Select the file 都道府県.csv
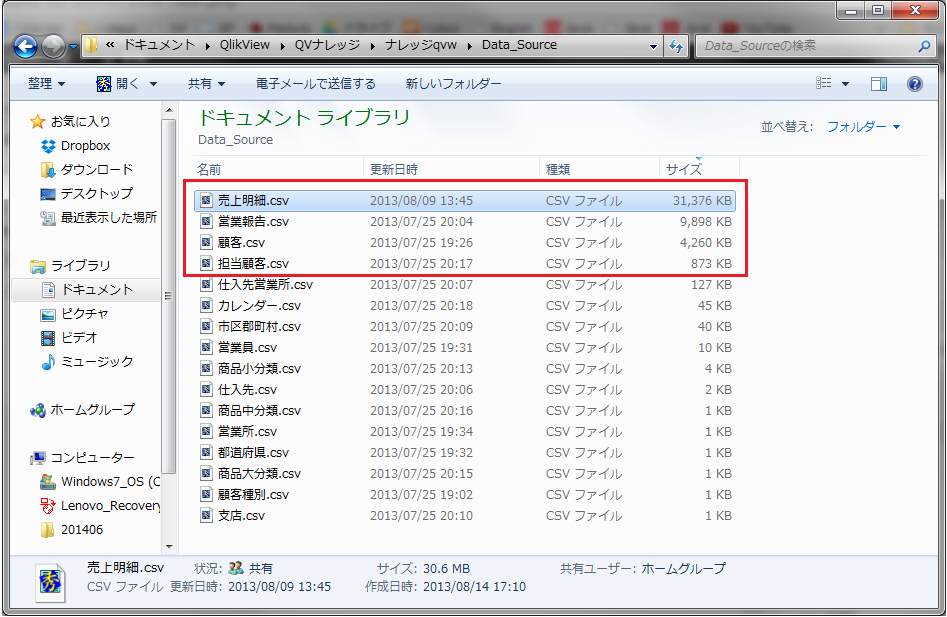 (x=465, y=453)
